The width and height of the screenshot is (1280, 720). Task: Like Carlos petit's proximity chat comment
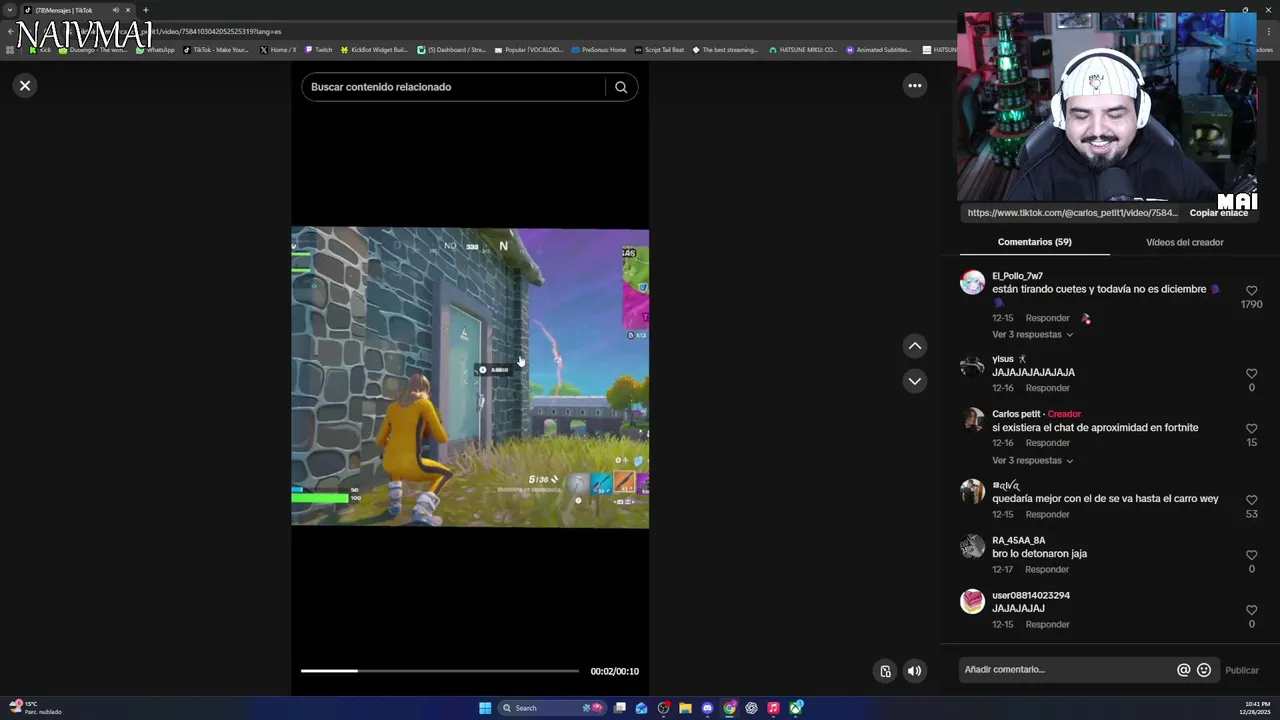pyautogui.click(x=1251, y=429)
